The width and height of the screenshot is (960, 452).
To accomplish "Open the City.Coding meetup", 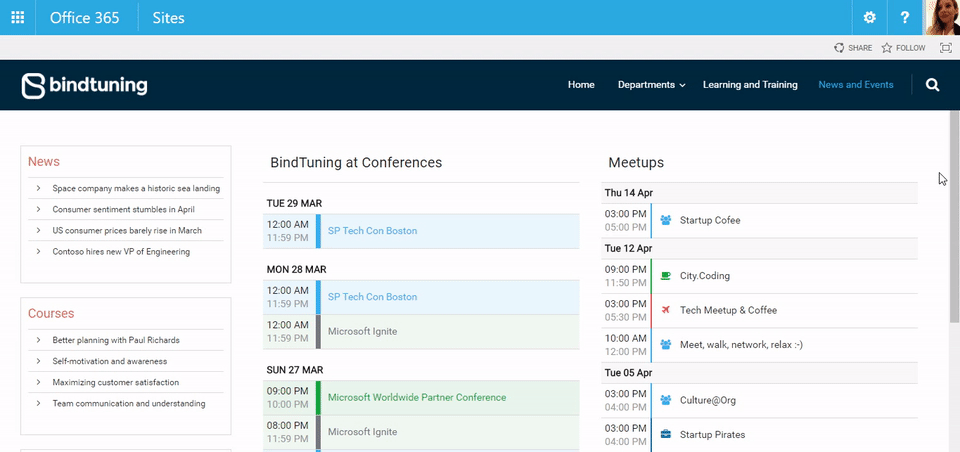I will [x=705, y=276].
